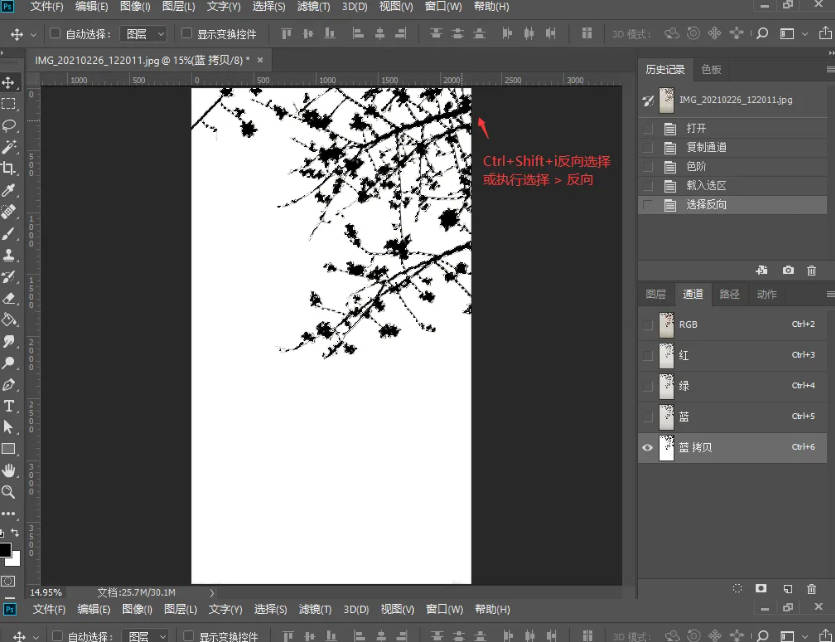The width and height of the screenshot is (835, 642).
Task: Toggle visibility of RGB channel
Action: coord(648,325)
